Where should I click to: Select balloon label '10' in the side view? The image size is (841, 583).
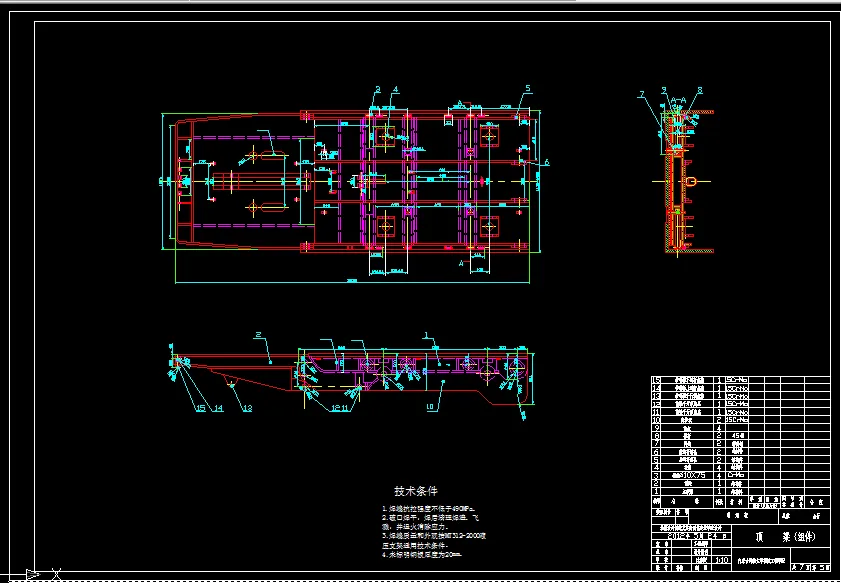(430, 407)
